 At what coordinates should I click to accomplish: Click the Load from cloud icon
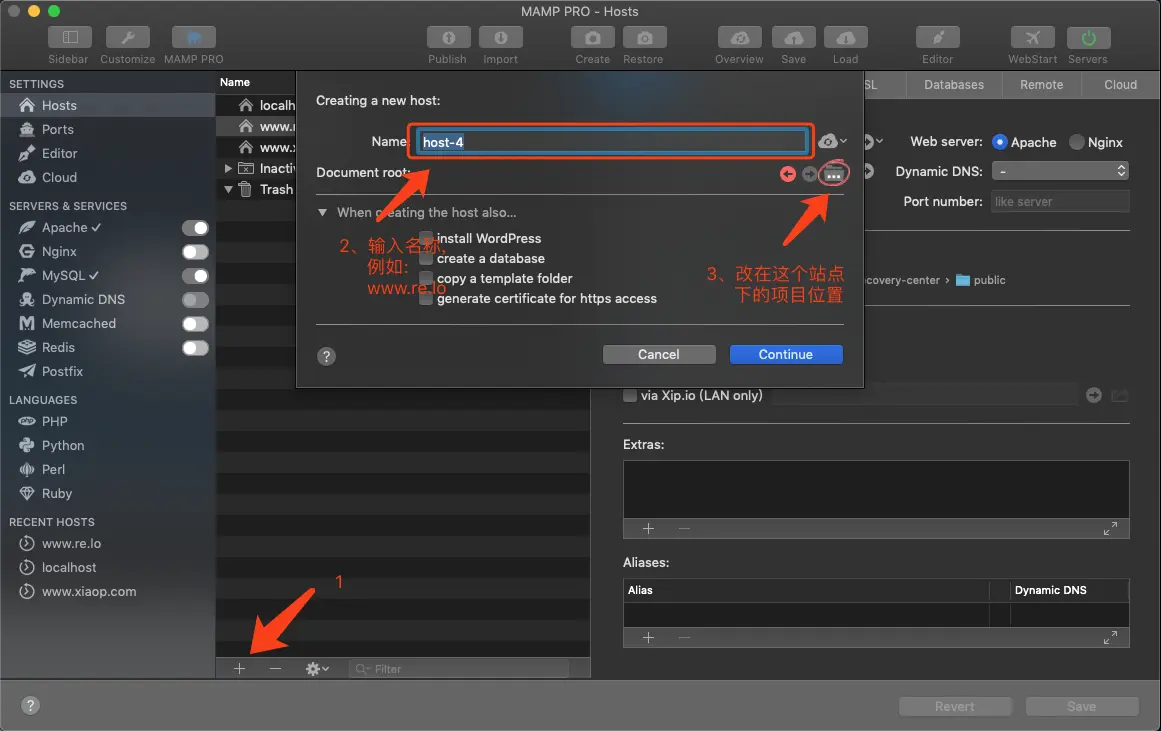click(x=846, y=37)
